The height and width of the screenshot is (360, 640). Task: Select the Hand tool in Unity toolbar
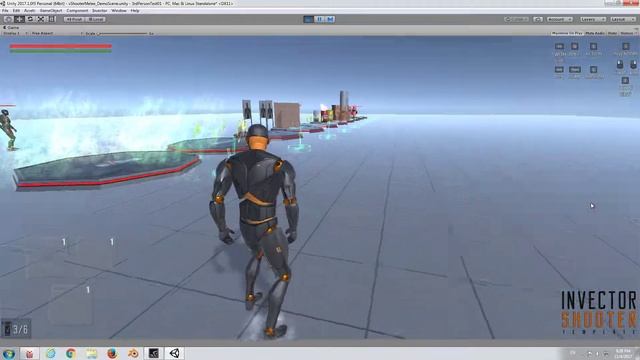(x=8, y=19)
